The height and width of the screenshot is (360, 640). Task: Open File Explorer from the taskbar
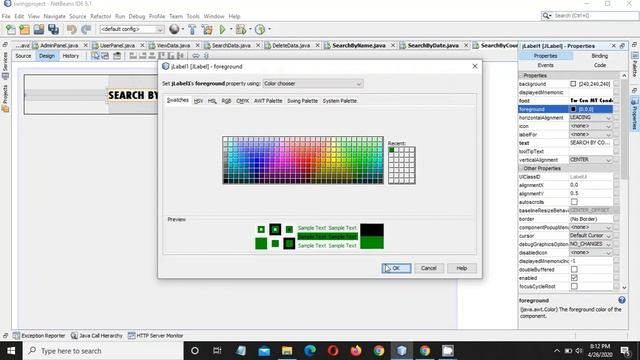click(x=287, y=351)
